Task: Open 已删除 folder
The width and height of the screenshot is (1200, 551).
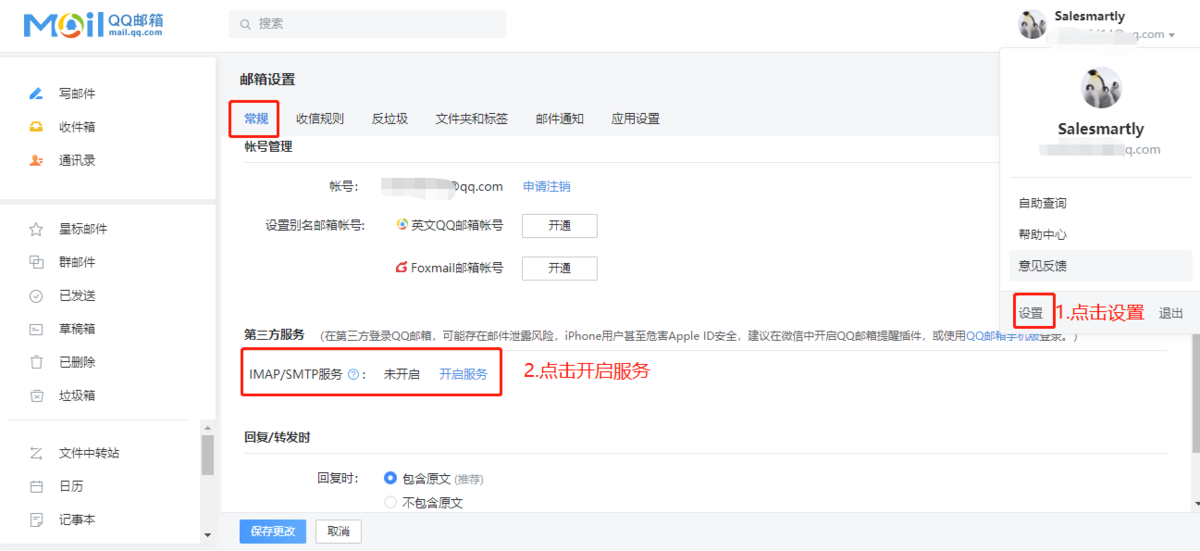Action: (x=77, y=362)
